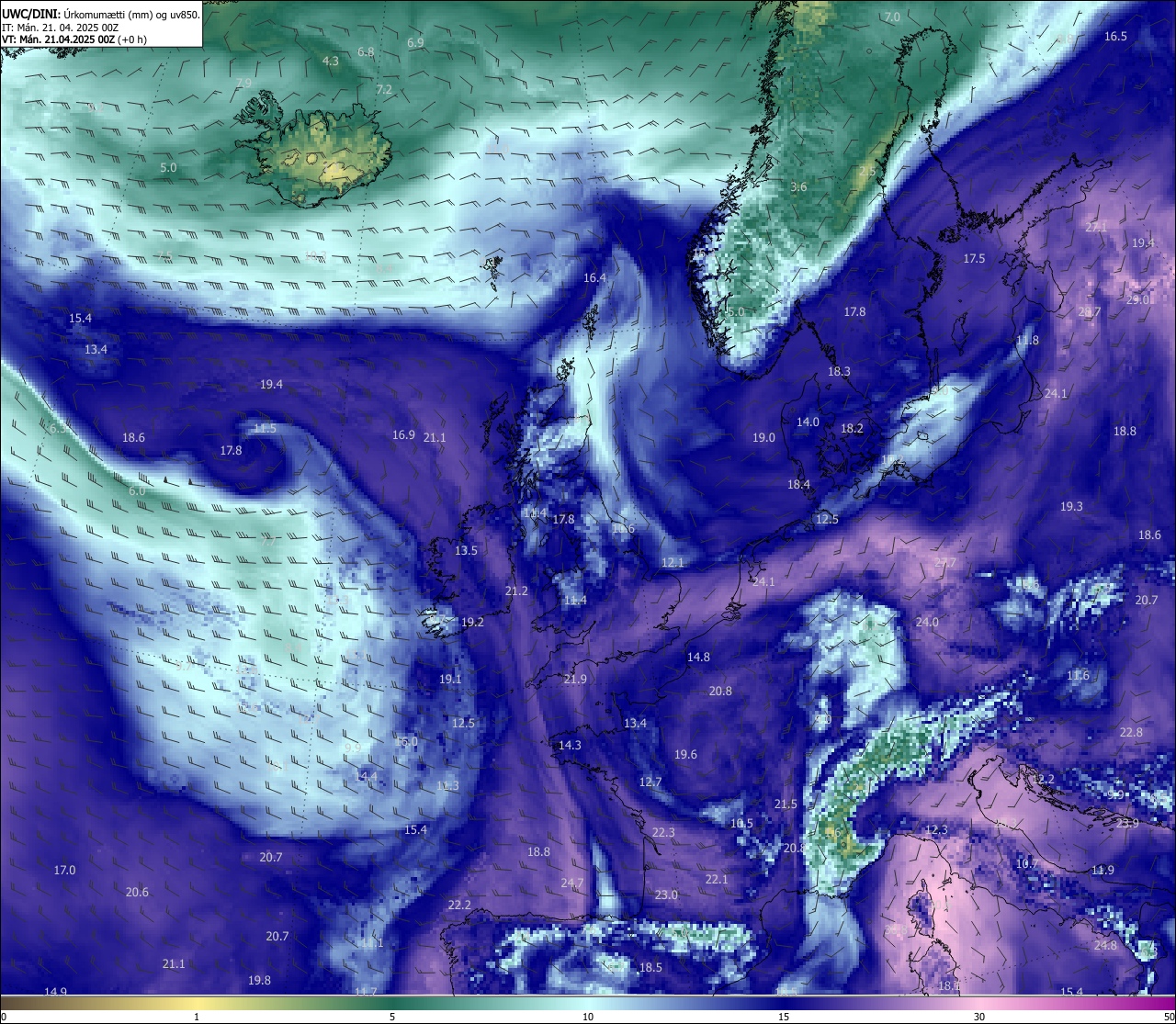Viewport: 1176px width, 1024px height.
Task: Click the map value 16.5
Action: click(x=1115, y=36)
